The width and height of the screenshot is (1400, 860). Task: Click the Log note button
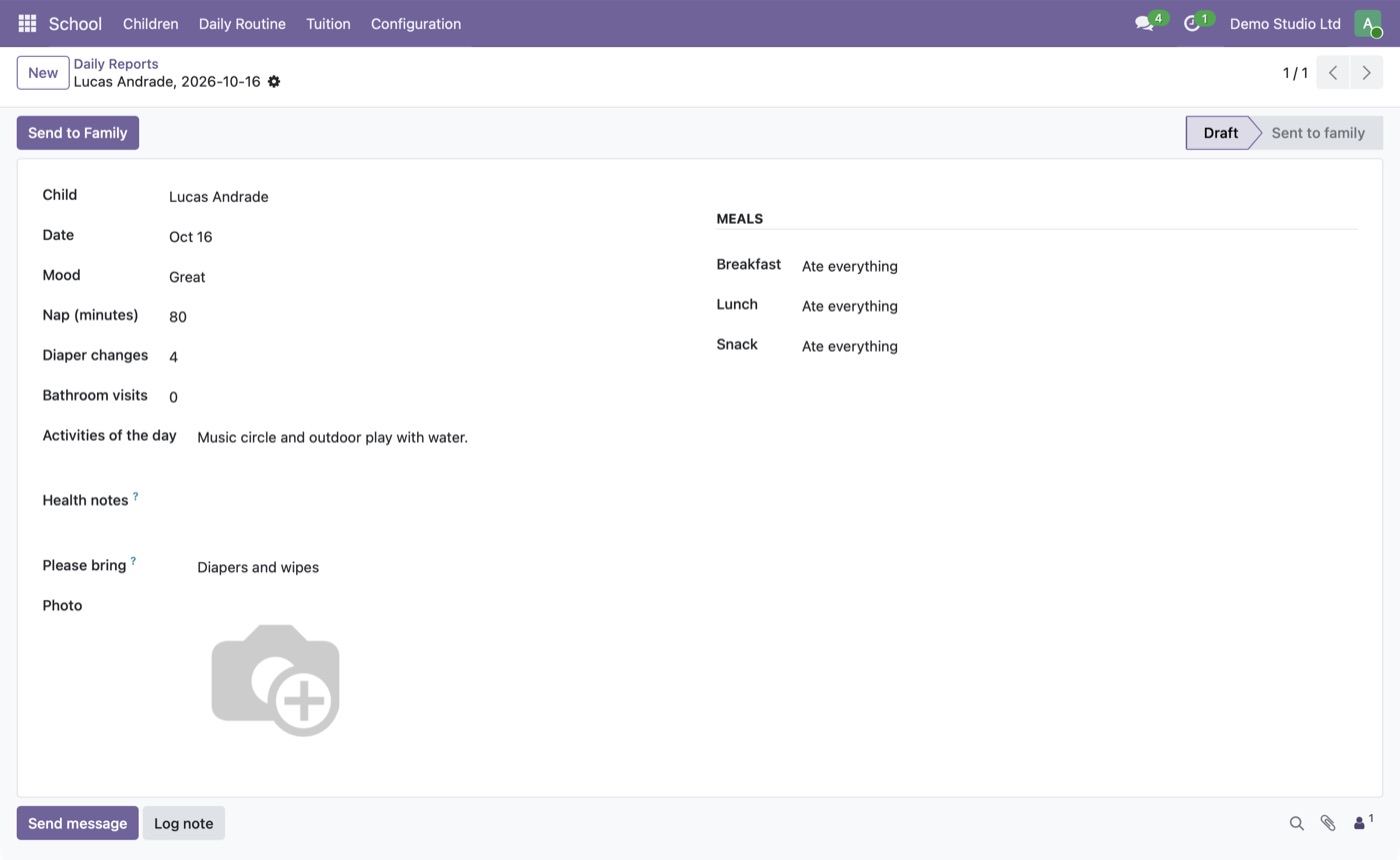tap(184, 823)
